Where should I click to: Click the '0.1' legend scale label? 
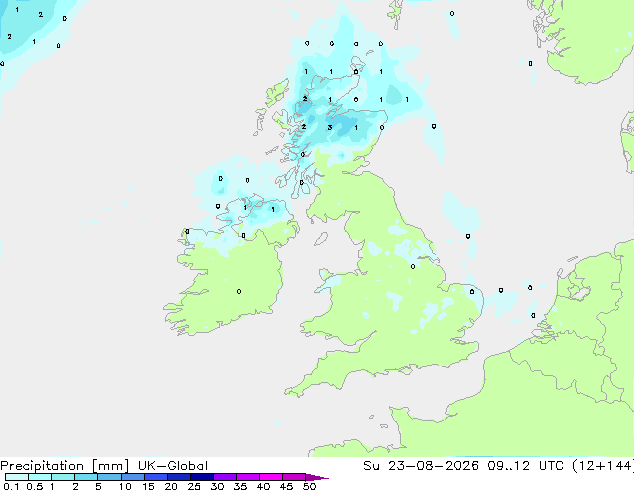coord(11,486)
